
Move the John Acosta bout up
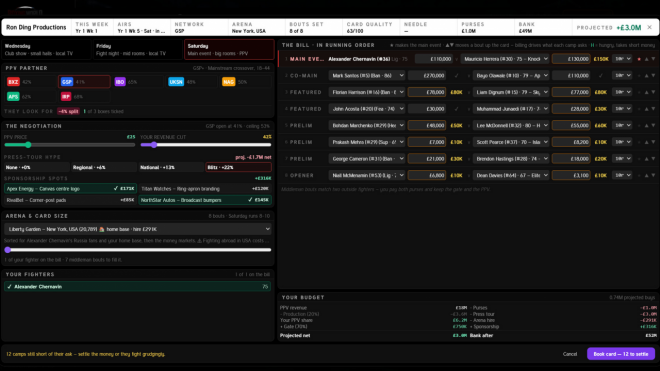click(x=647, y=109)
